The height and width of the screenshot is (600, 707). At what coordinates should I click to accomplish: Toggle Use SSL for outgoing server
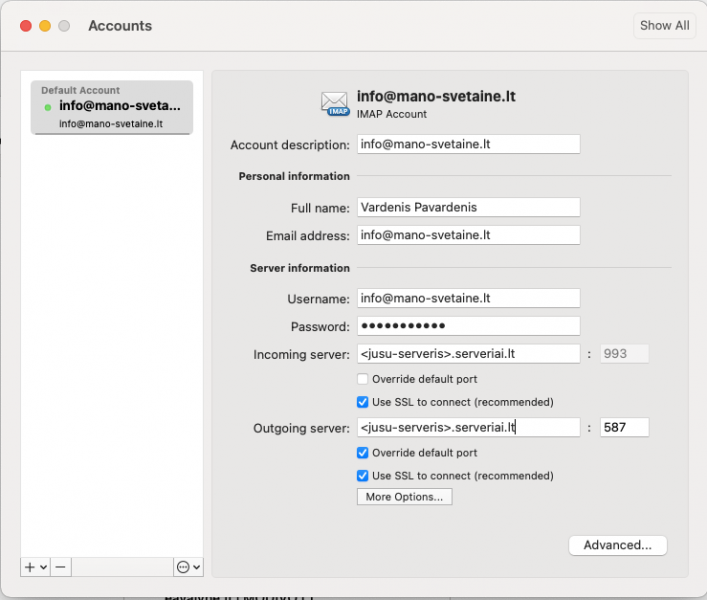pyautogui.click(x=363, y=475)
